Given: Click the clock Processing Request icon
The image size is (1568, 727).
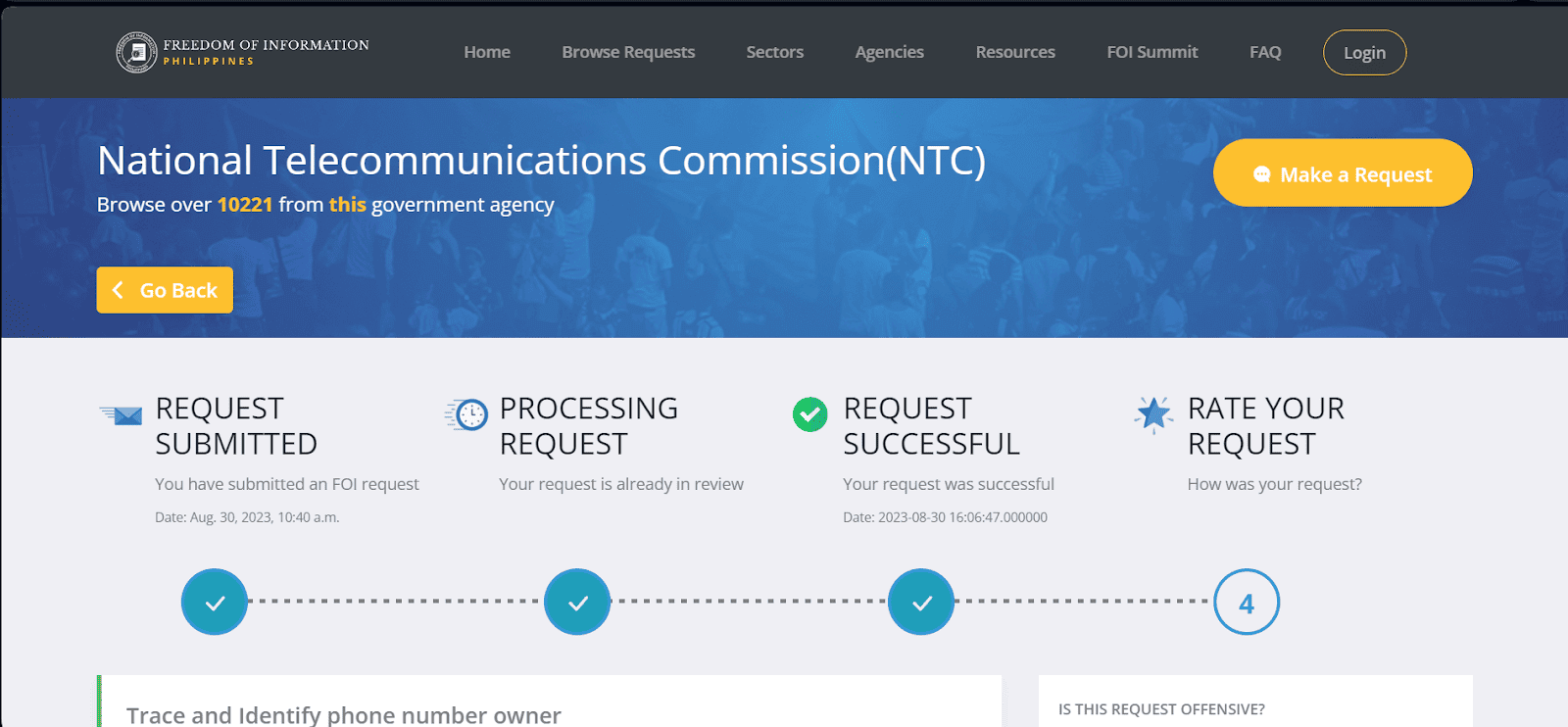Looking at the screenshot, I should 467,414.
